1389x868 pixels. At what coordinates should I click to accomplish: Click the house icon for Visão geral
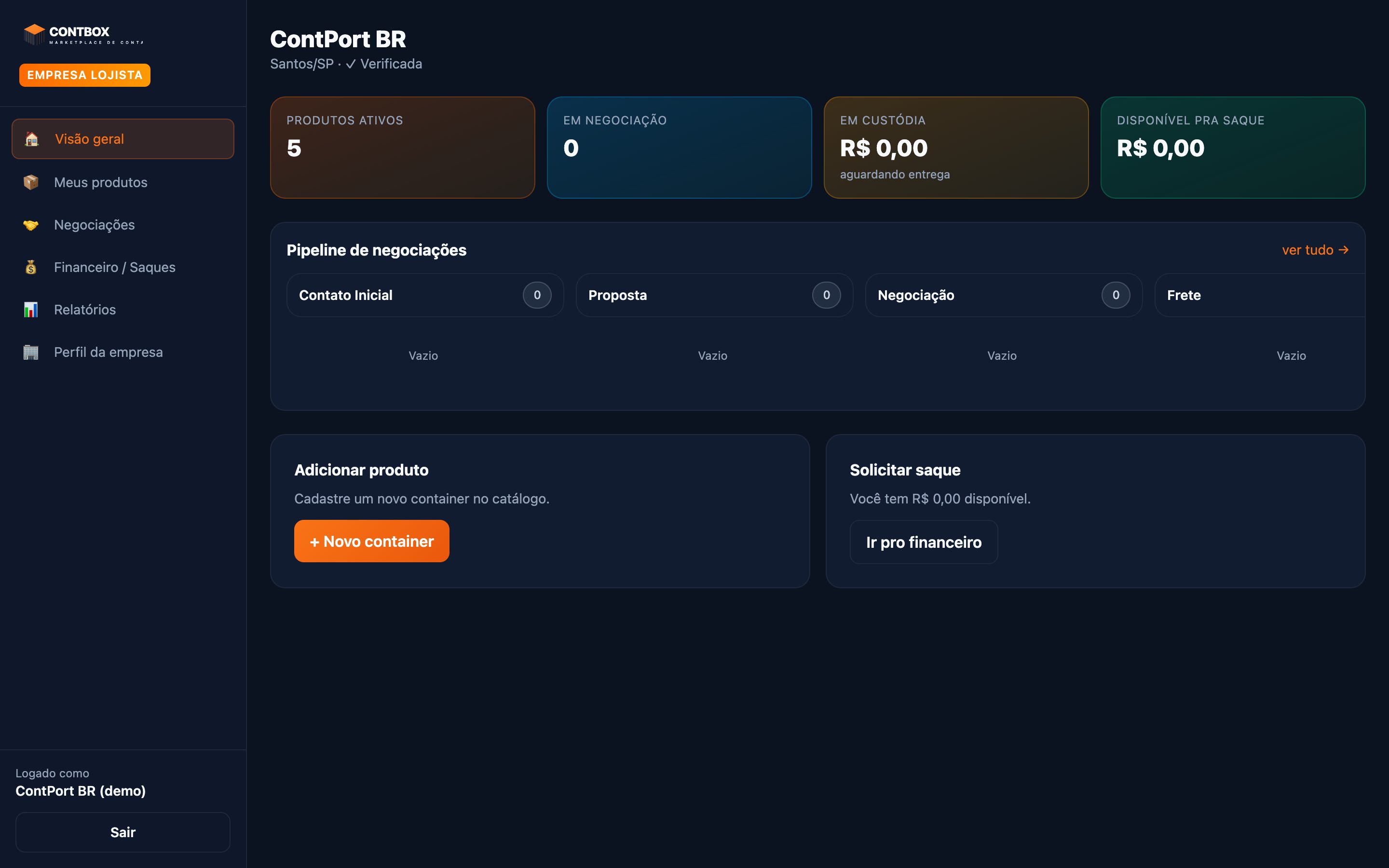click(31, 139)
